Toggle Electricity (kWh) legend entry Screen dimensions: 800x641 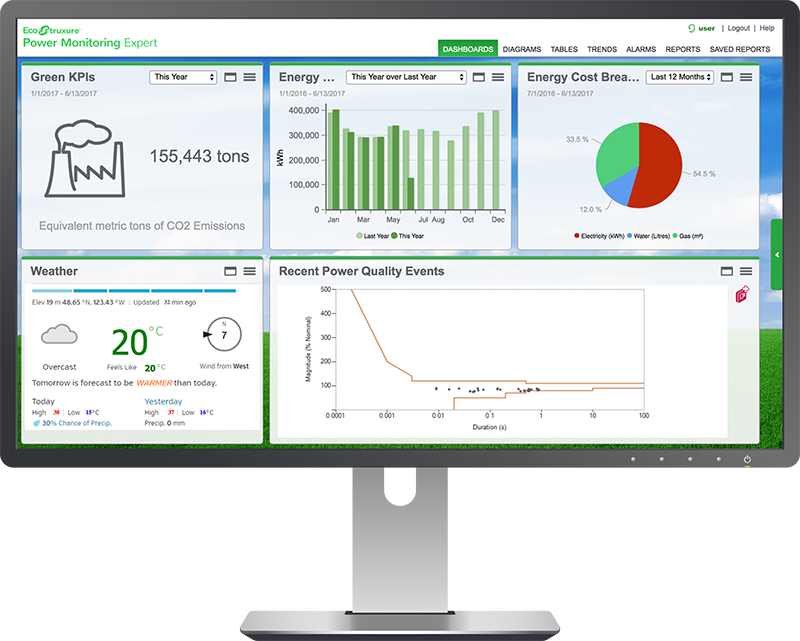point(599,236)
